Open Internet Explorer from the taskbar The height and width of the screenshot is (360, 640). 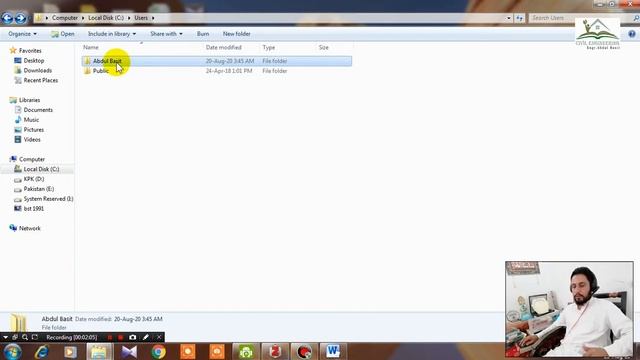[41, 351]
